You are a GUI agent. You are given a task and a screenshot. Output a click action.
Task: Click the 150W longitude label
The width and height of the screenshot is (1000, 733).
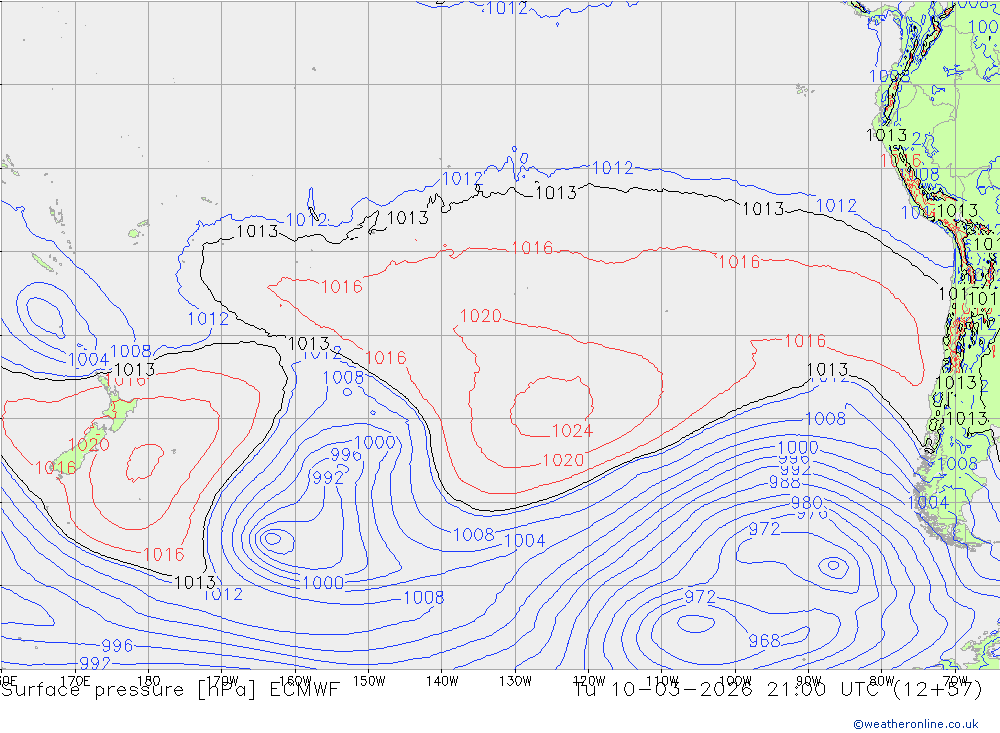369,681
